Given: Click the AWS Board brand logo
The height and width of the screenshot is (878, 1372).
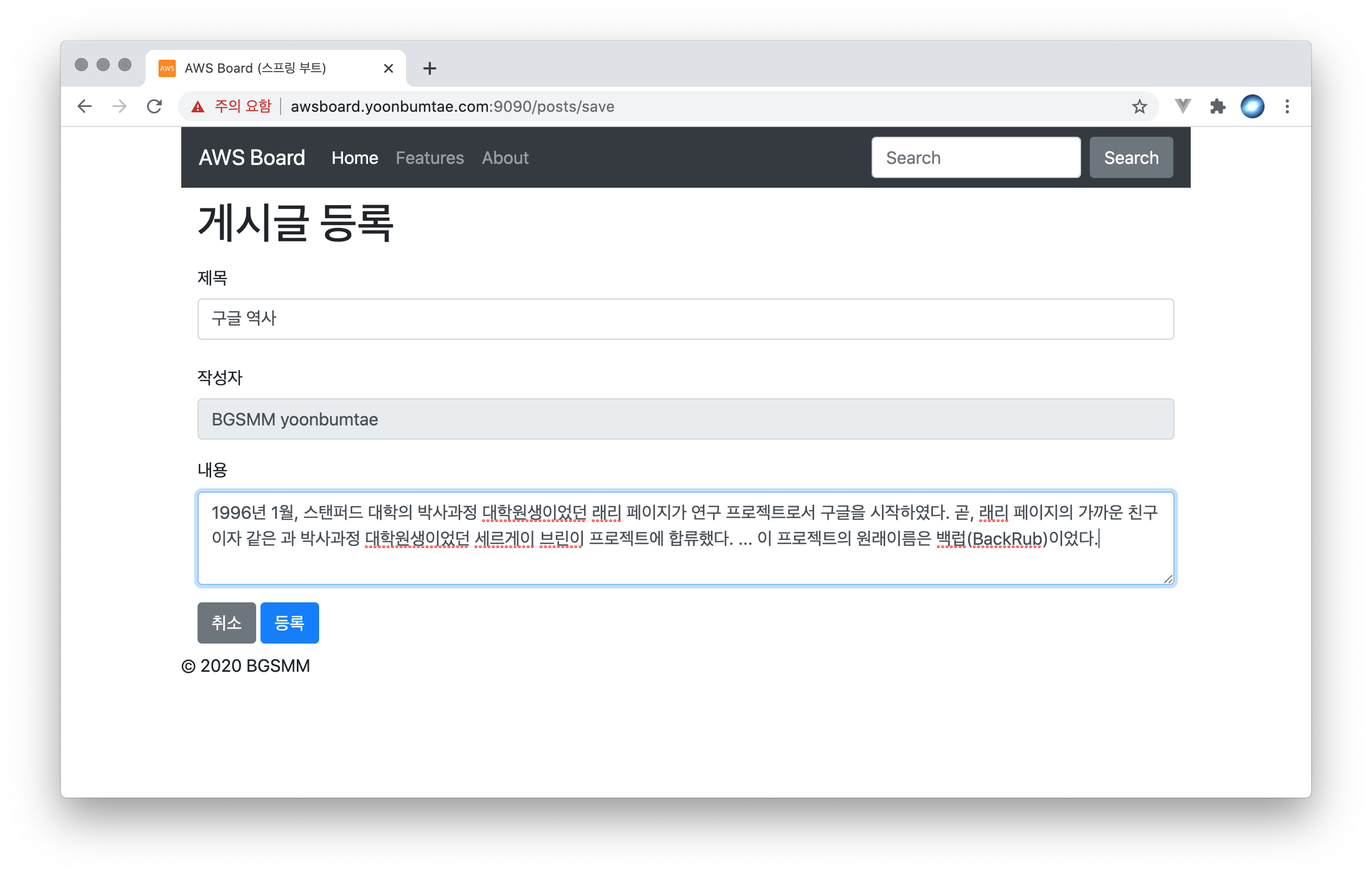Looking at the screenshot, I should [x=251, y=158].
